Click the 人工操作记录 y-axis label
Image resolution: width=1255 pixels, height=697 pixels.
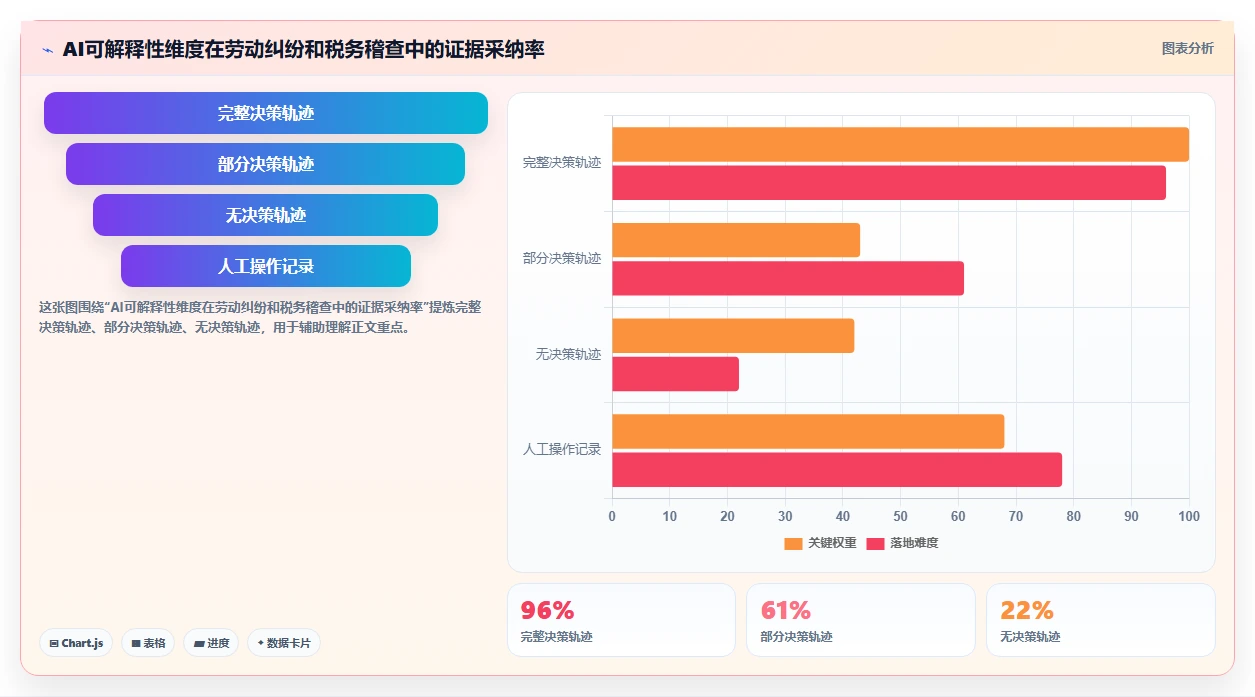pos(562,449)
